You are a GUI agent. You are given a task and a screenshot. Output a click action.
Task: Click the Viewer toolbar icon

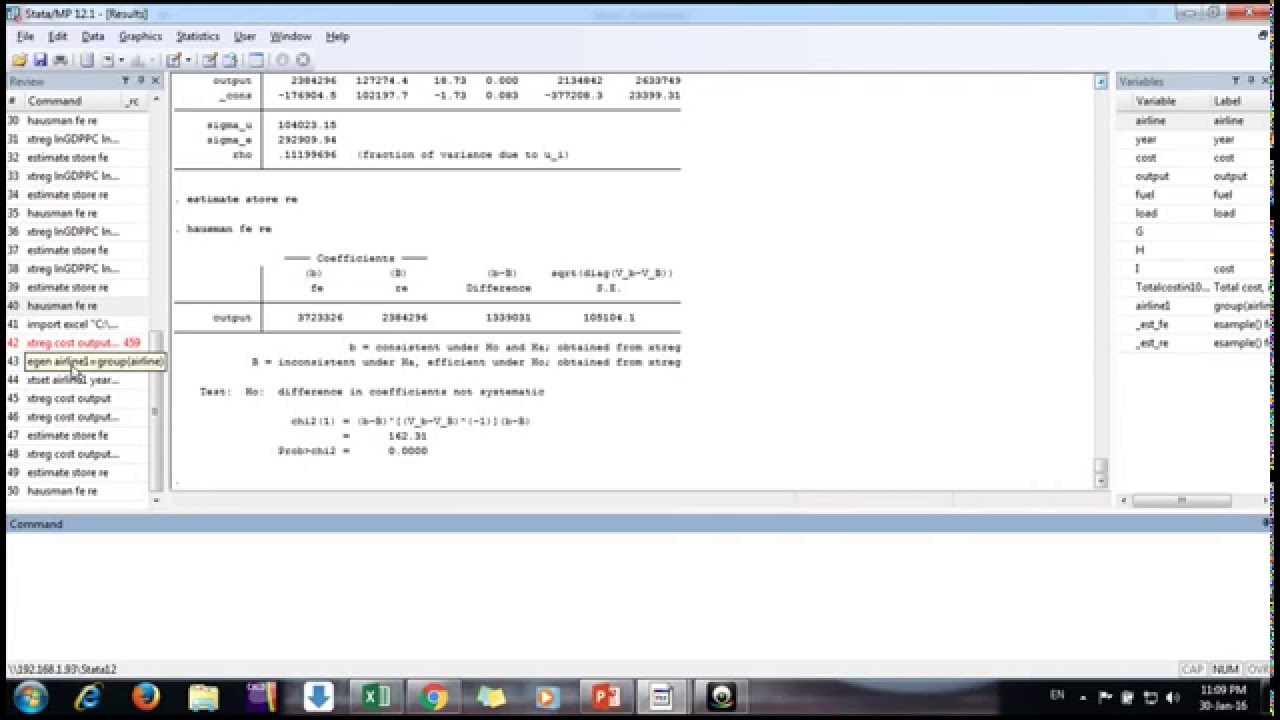pos(108,60)
